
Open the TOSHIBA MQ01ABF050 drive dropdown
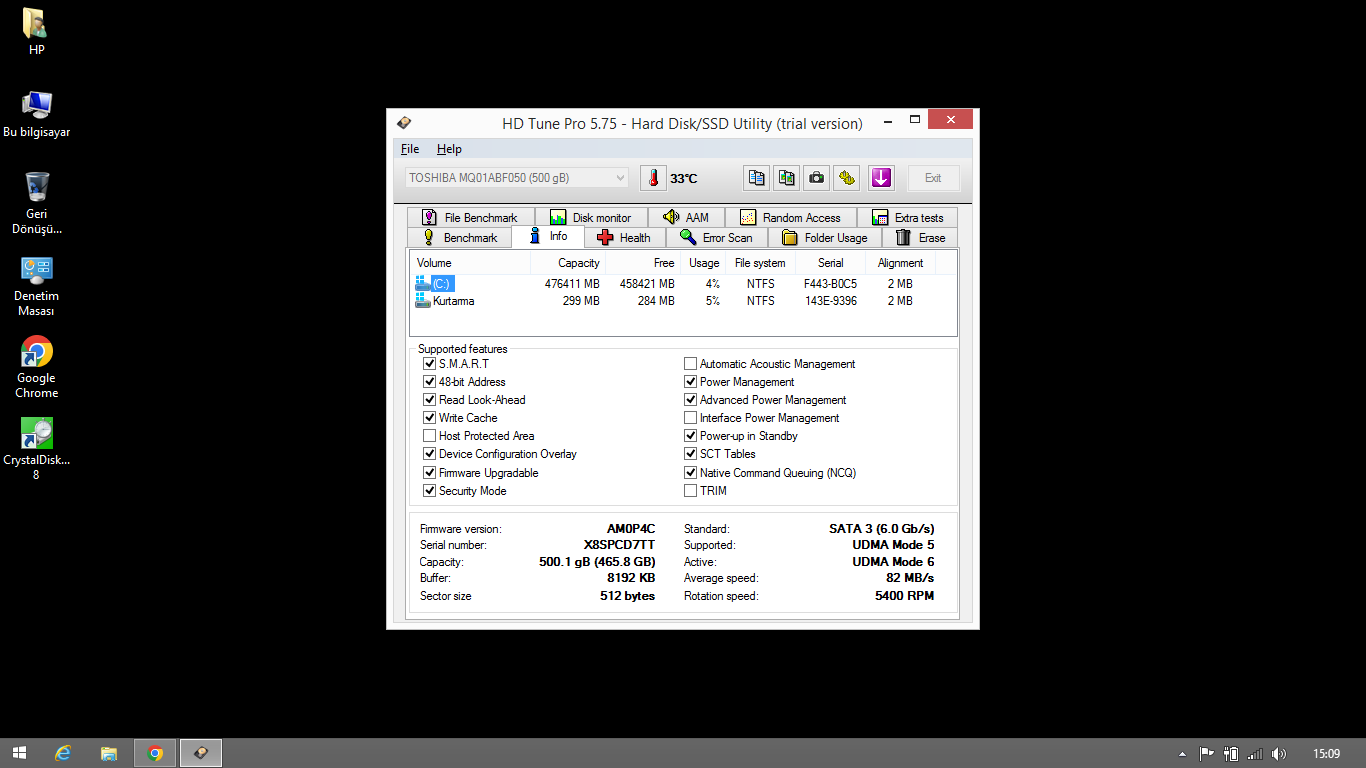click(x=517, y=178)
